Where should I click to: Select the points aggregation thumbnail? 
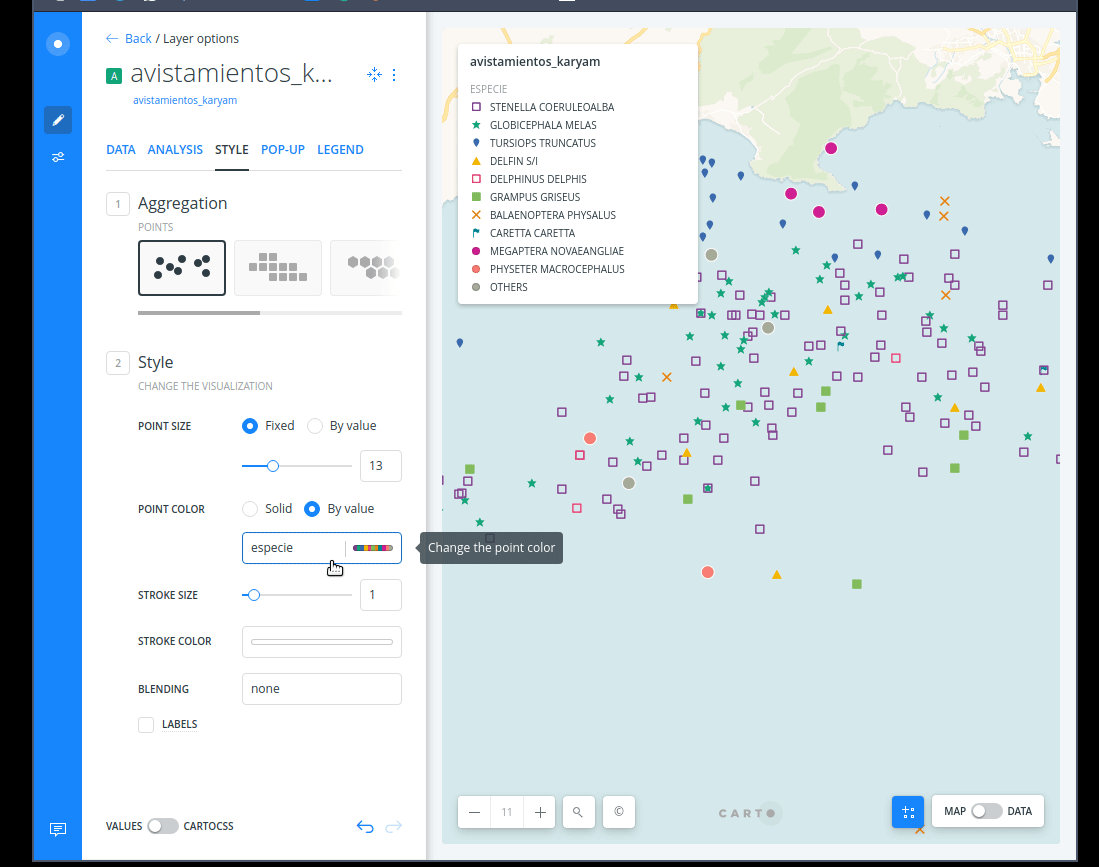point(182,268)
